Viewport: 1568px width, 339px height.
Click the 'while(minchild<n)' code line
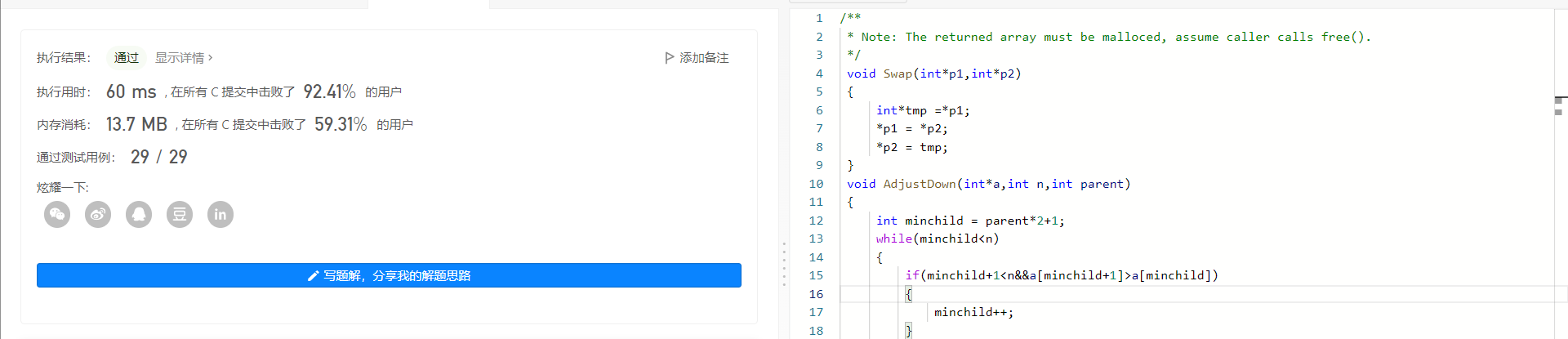(938, 239)
